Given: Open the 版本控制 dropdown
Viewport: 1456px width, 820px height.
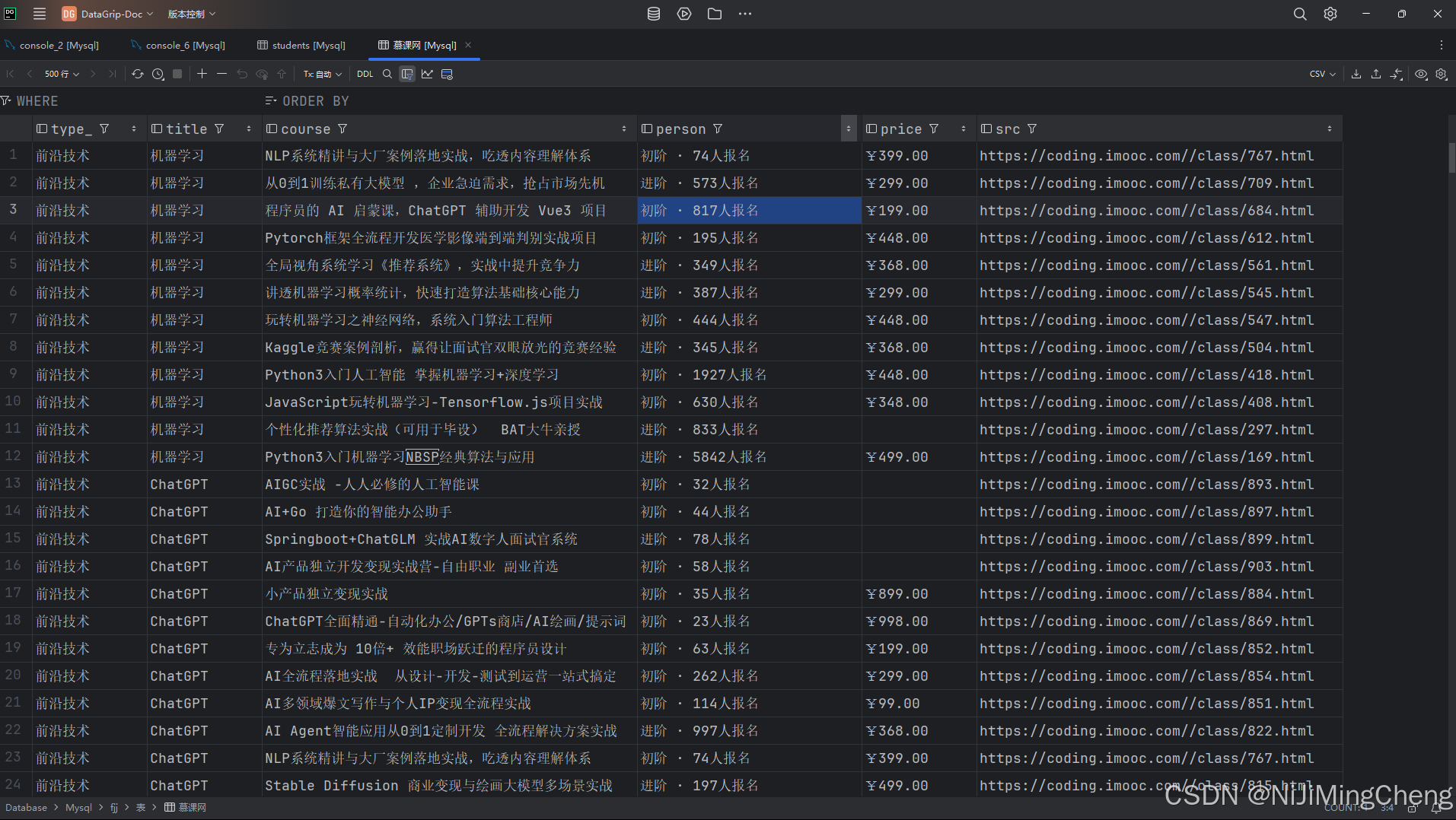Looking at the screenshot, I should 192,14.
